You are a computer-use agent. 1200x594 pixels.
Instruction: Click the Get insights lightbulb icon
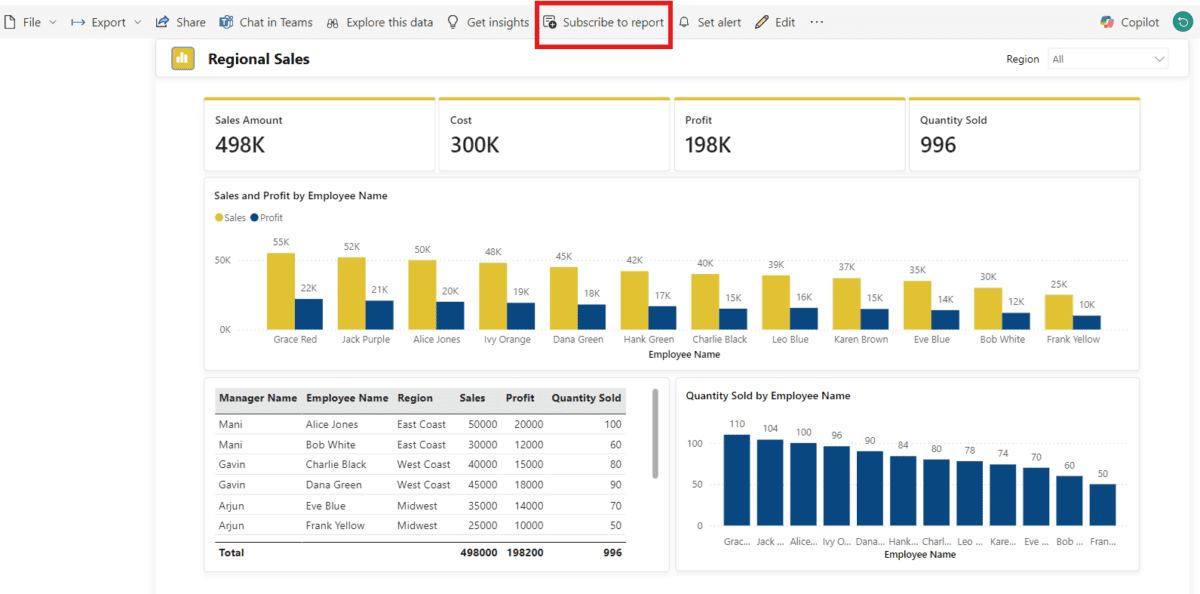[453, 21]
